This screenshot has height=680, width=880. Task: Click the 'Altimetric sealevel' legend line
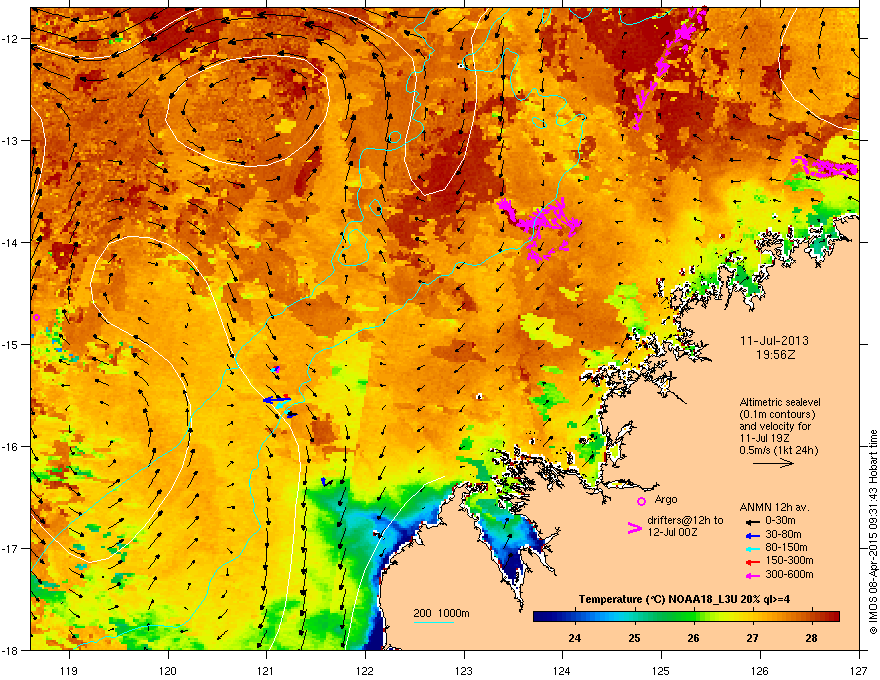tap(780, 402)
